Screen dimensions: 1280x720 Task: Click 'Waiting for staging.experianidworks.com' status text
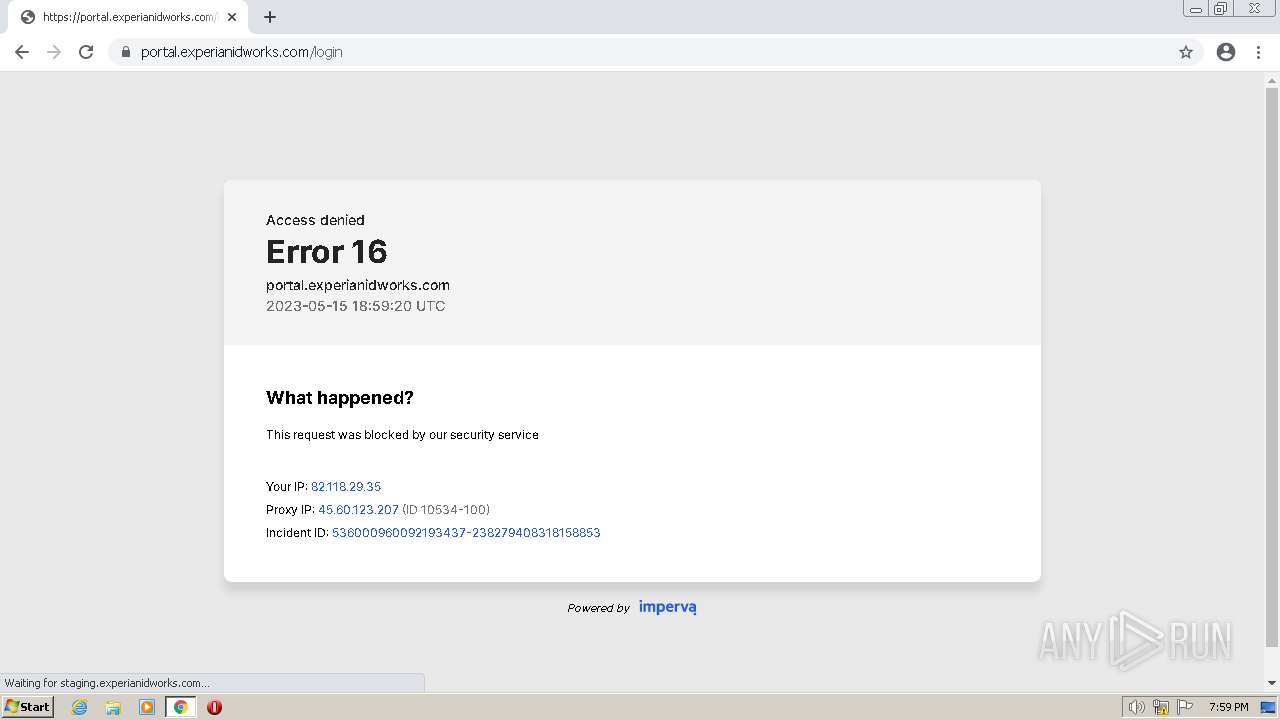[107, 683]
